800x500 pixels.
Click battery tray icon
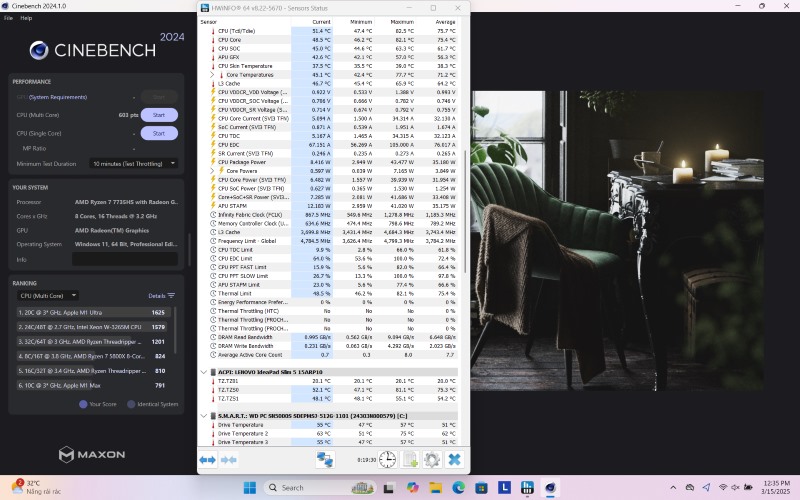[748, 487]
